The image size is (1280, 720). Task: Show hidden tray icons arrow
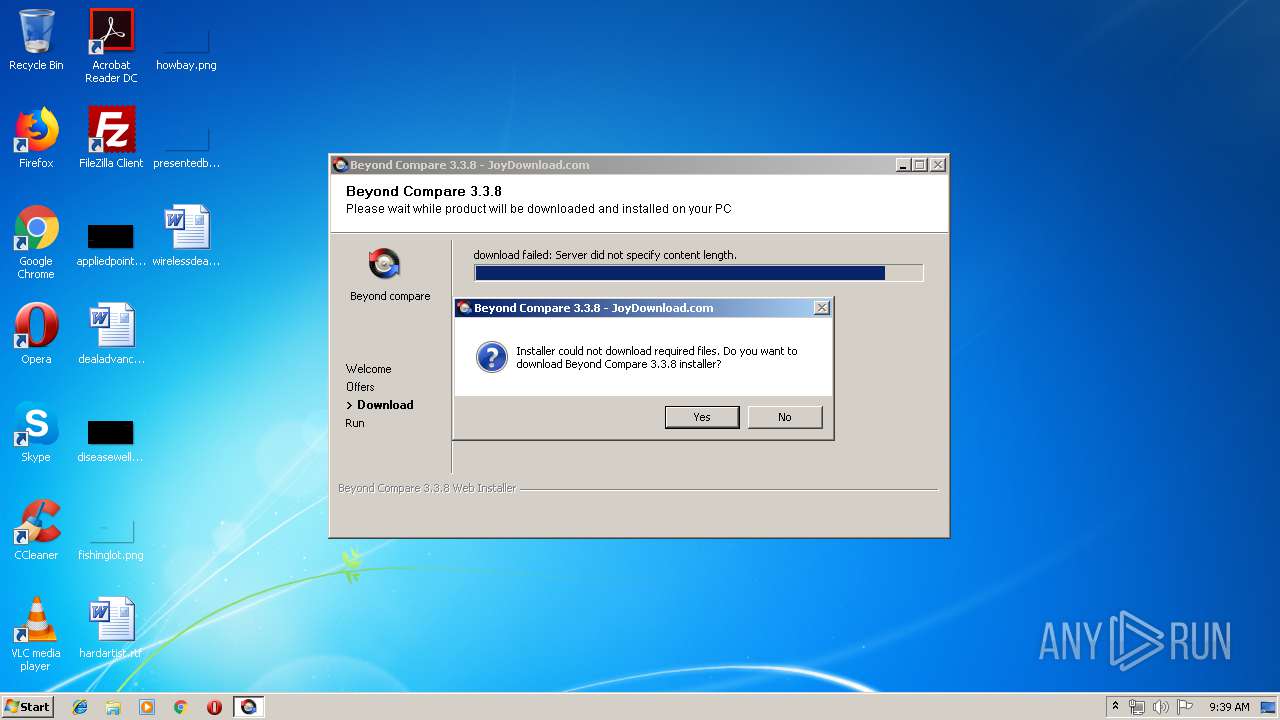click(x=1115, y=707)
